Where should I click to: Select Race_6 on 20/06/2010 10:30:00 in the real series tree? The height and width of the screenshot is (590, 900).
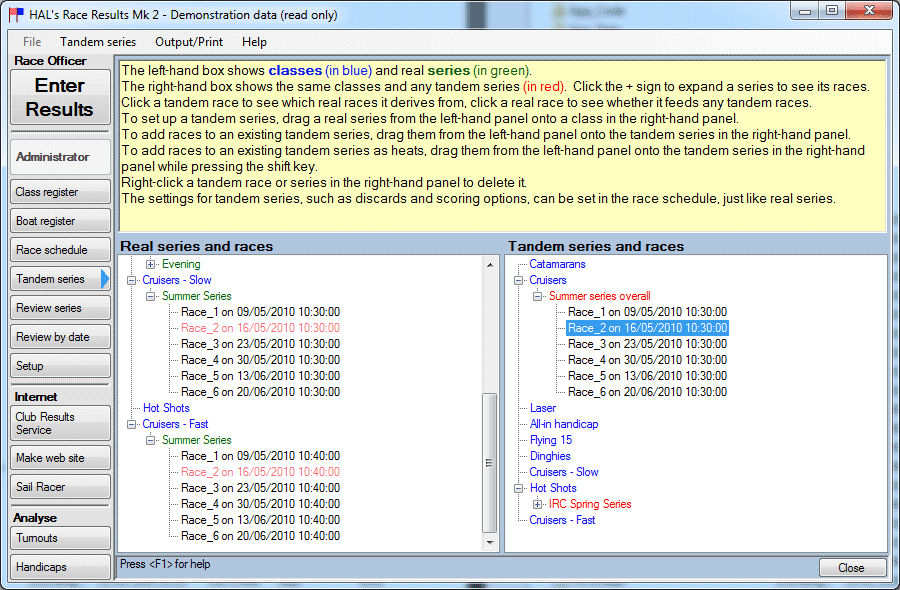click(x=261, y=392)
